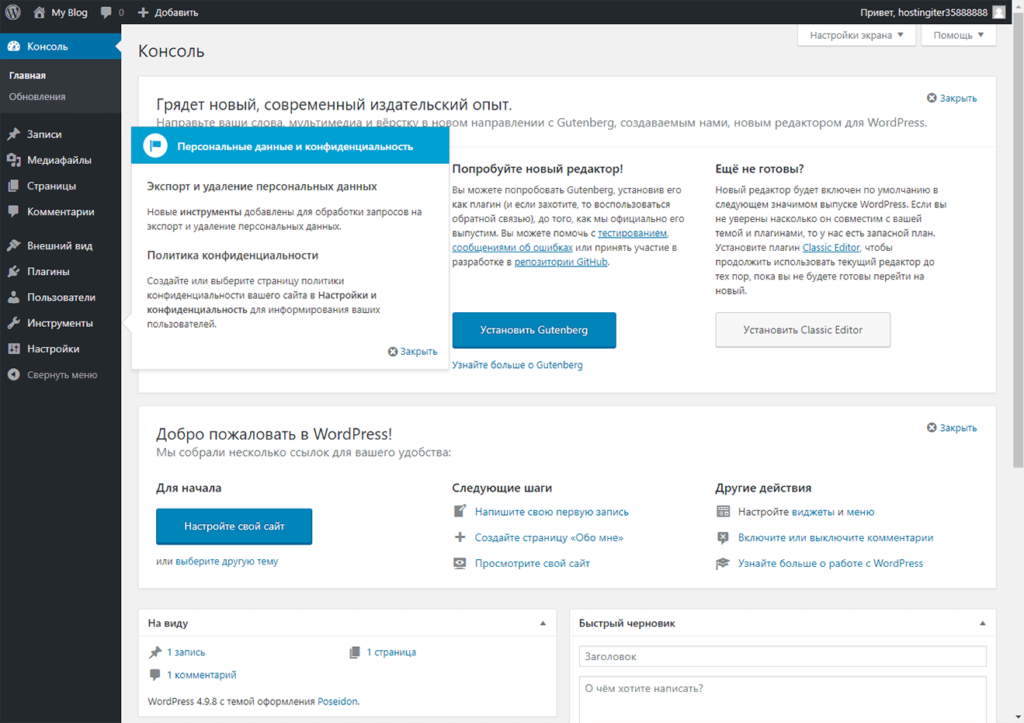Click the Добавить plus icon
This screenshot has height=723, width=1024.
(x=143, y=12)
